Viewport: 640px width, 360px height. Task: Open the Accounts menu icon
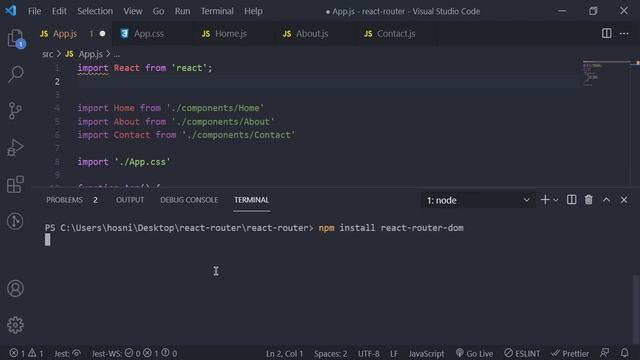point(16,289)
